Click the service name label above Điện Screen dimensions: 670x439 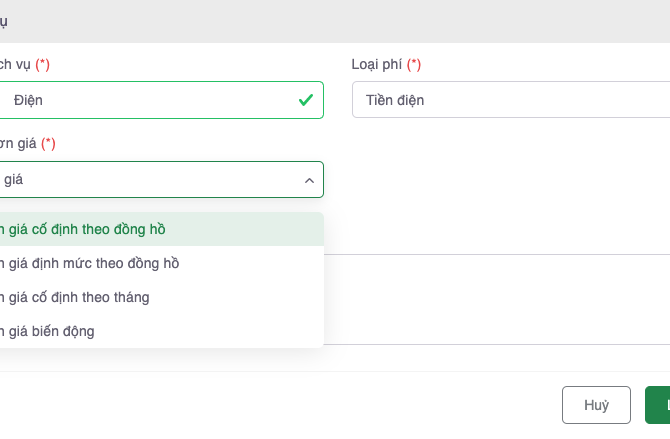click(14, 64)
